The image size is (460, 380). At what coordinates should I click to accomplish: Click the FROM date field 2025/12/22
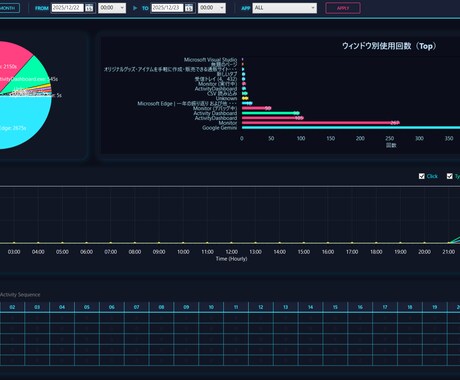click(x=67, y=8)
